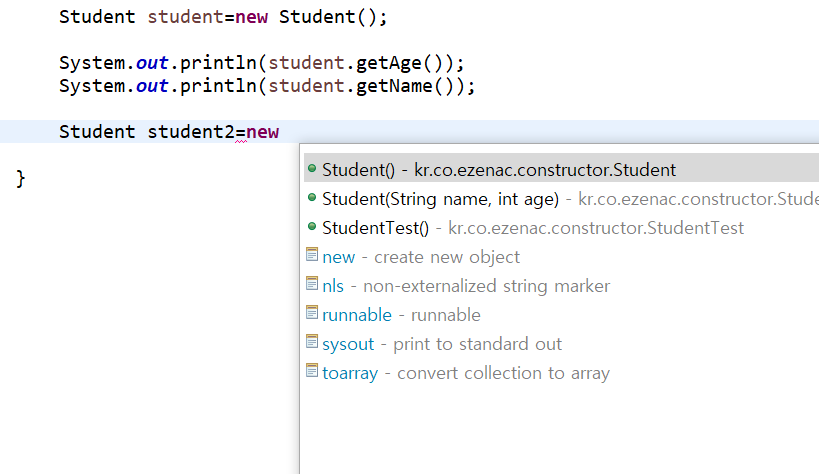
Task: Click 'convert collection to array' description
Action: (504, 373)
